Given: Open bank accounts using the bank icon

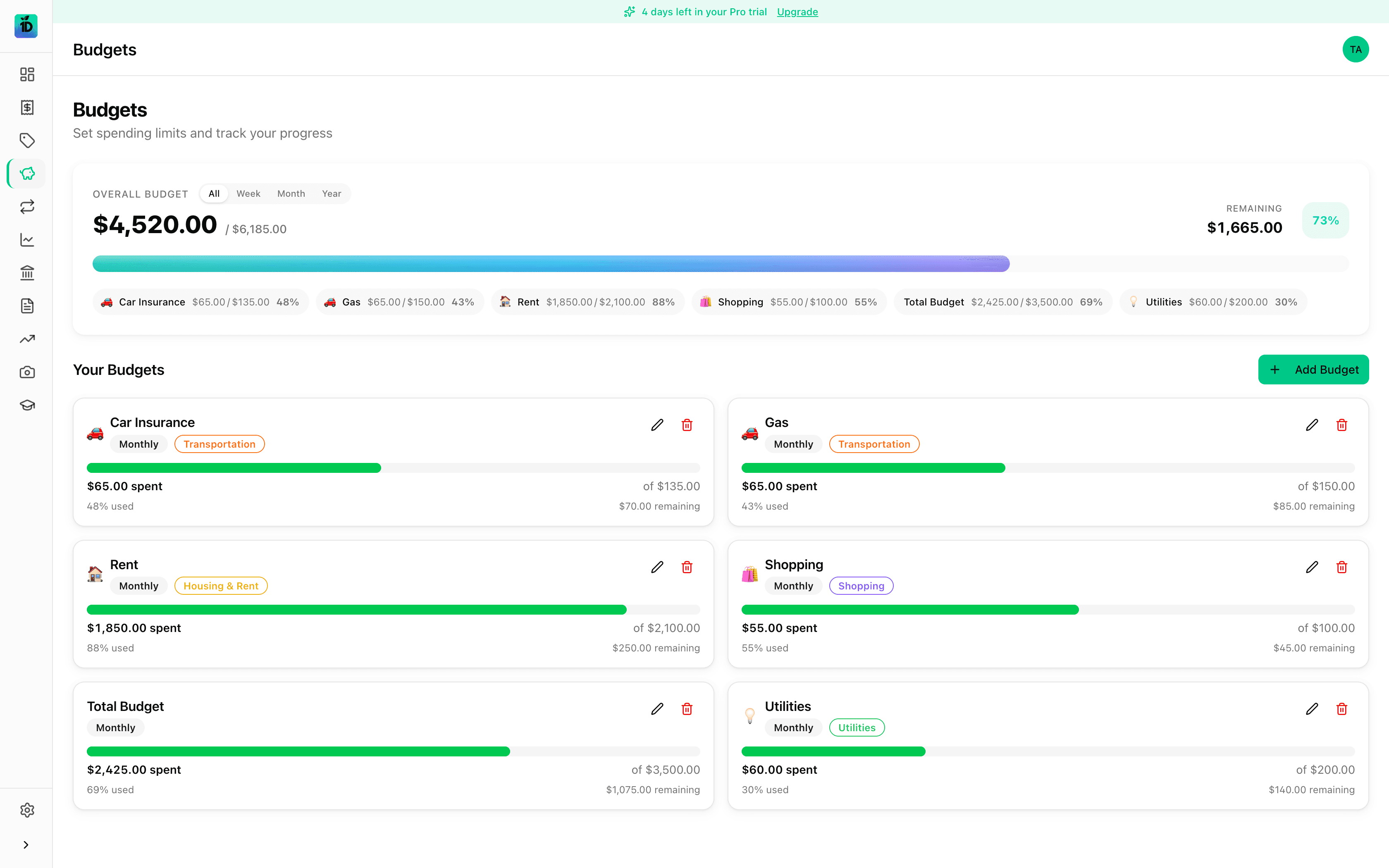Looking at the screenshot, I should [x=26, y=273].
